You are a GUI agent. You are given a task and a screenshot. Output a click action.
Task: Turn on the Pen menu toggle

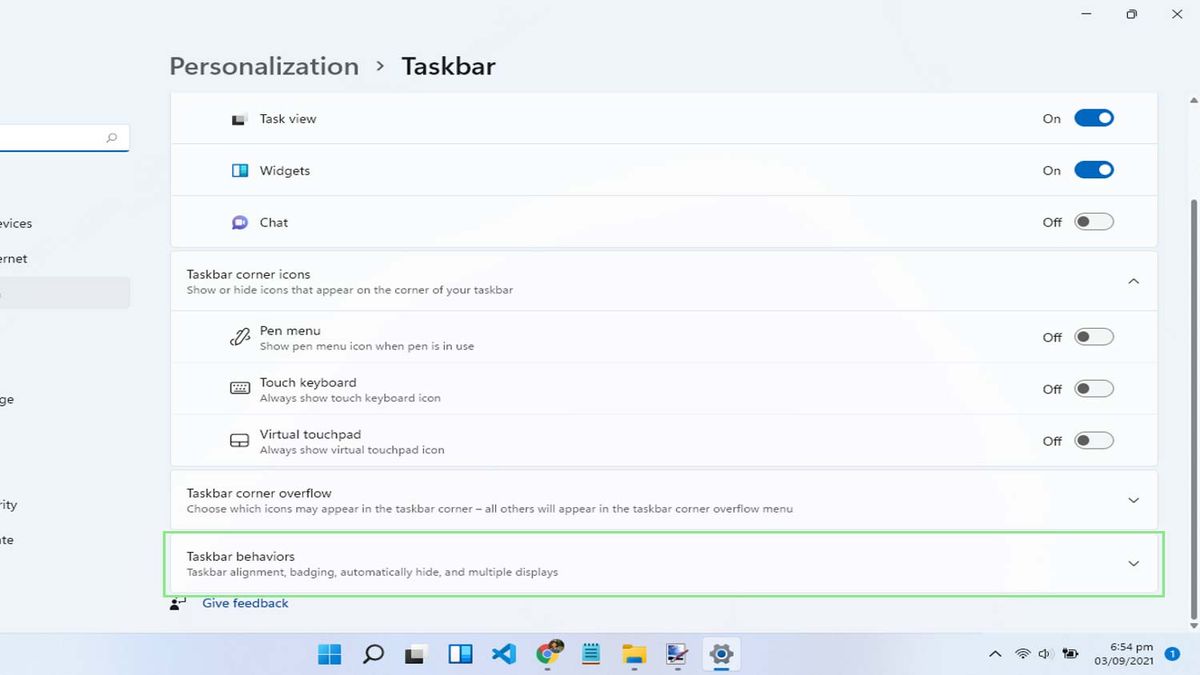tap(1094, 337)
